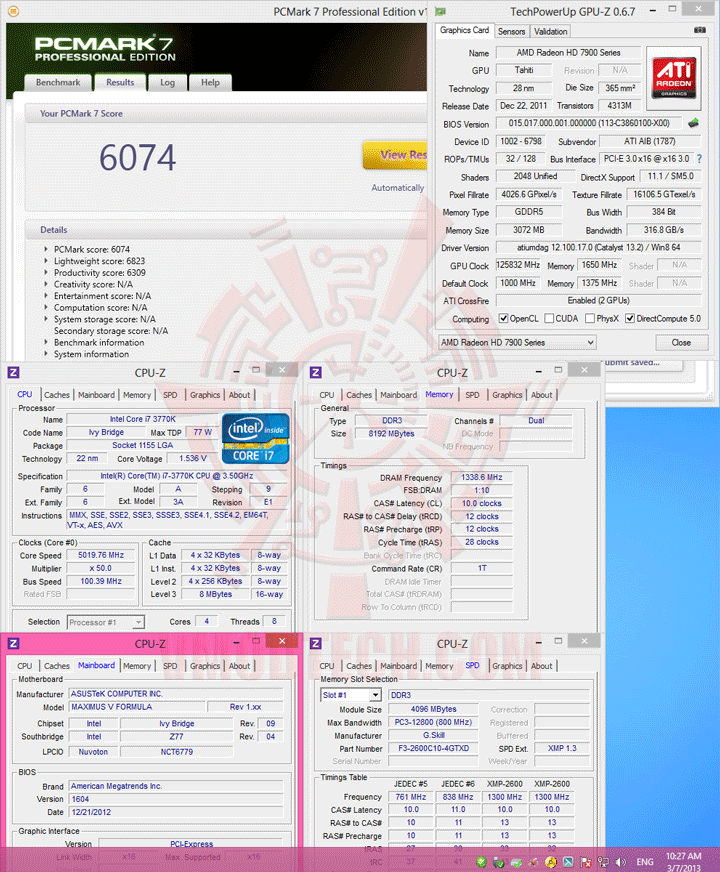Screen dimensions: 720x872
Task: Click the MAXIMUS V FORMULA model field
Action: (137, 707)
